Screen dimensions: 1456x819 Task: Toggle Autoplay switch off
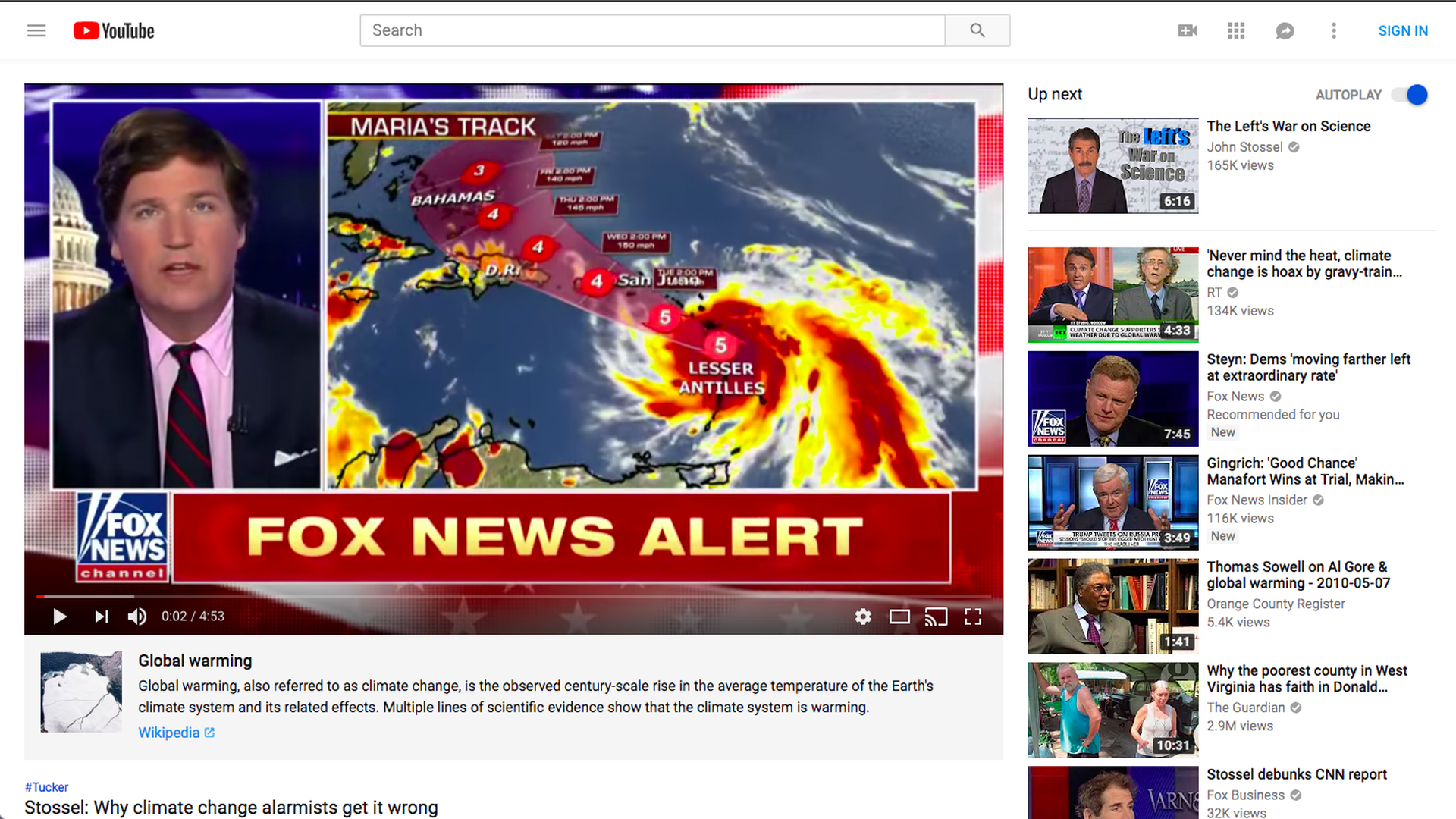pyautogui.click(x=1410, y=95)
